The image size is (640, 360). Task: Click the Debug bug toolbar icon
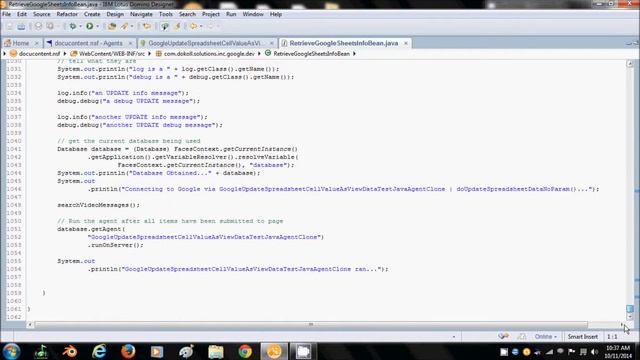coord(73,26)
